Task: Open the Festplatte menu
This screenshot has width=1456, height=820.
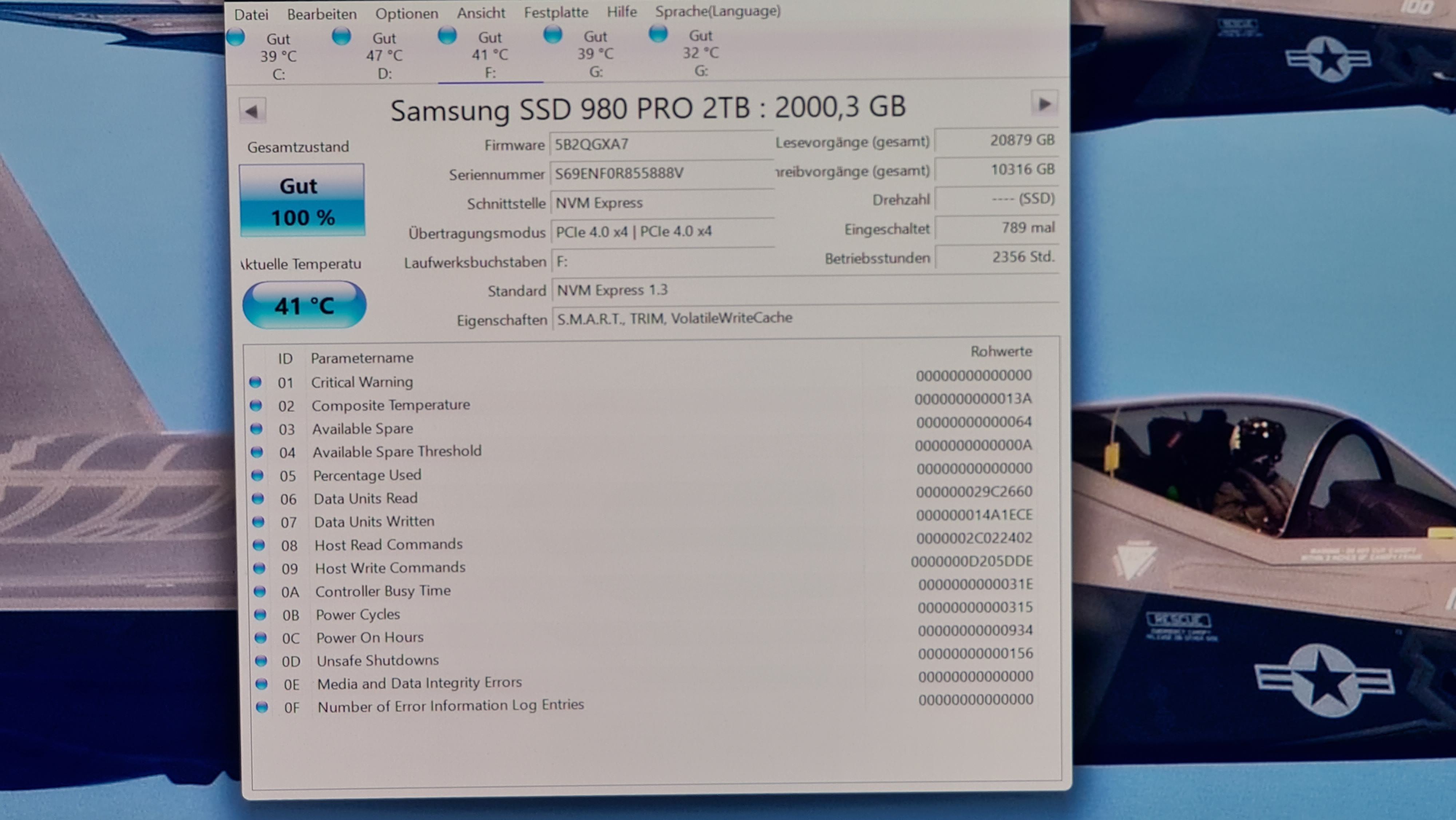Action: tap(555, 12)
